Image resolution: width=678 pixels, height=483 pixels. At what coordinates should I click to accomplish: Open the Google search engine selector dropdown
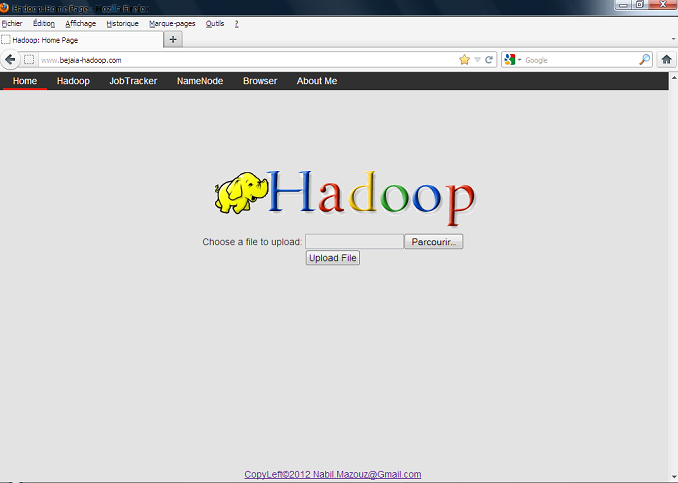513,60
